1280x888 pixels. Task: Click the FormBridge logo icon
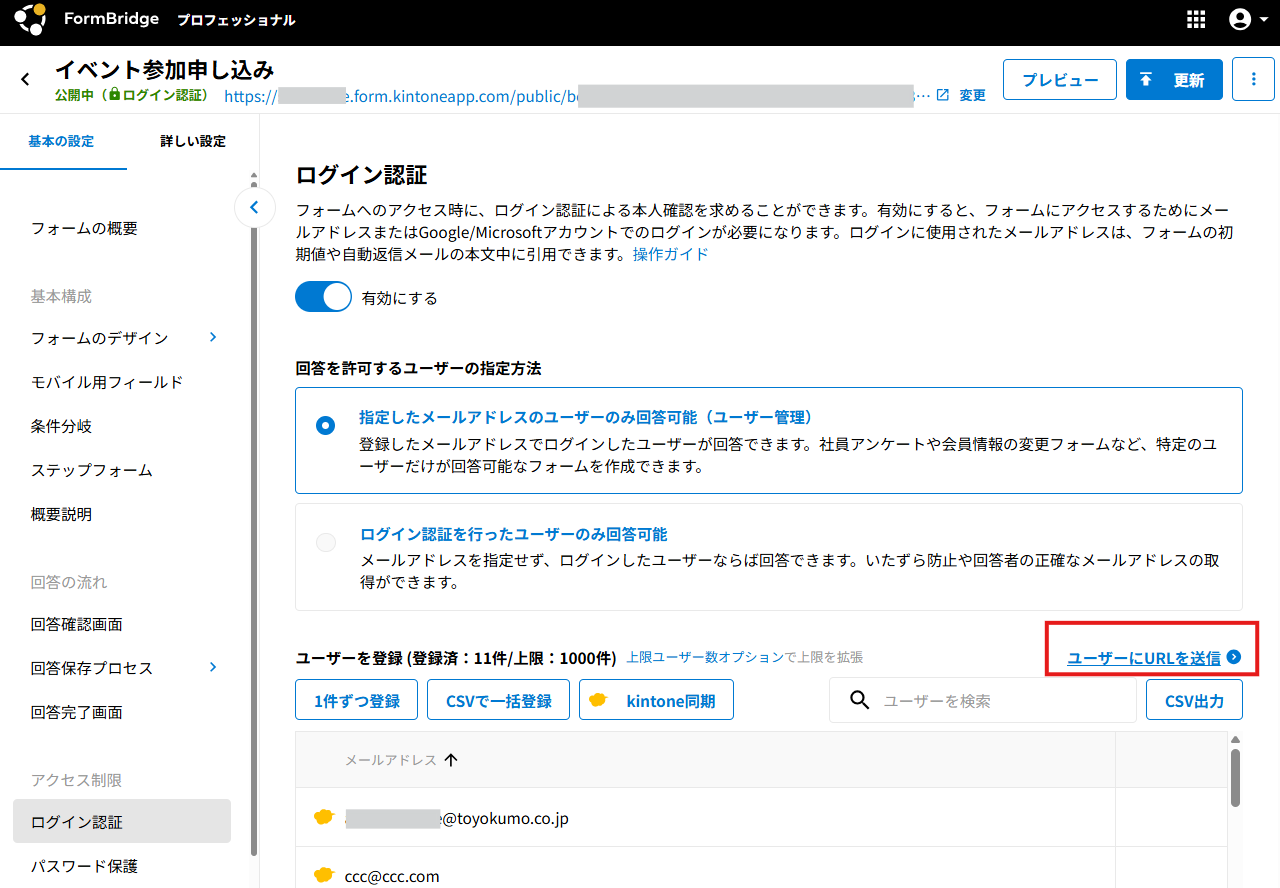(30, 19)
